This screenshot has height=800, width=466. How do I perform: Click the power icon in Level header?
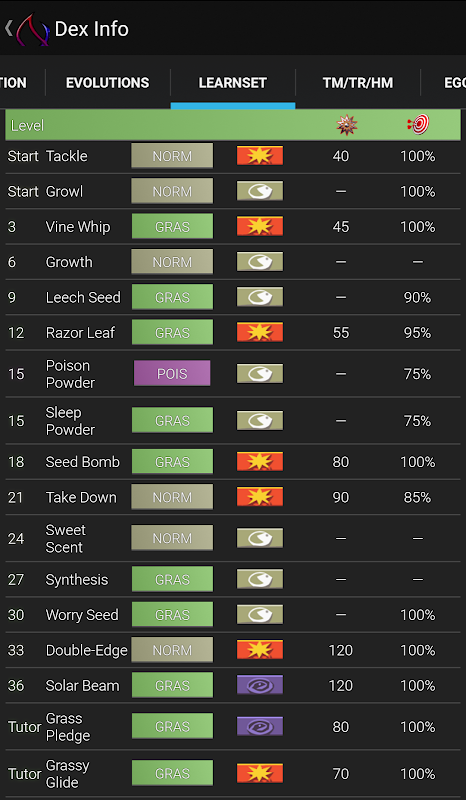[x=347, y=125]
